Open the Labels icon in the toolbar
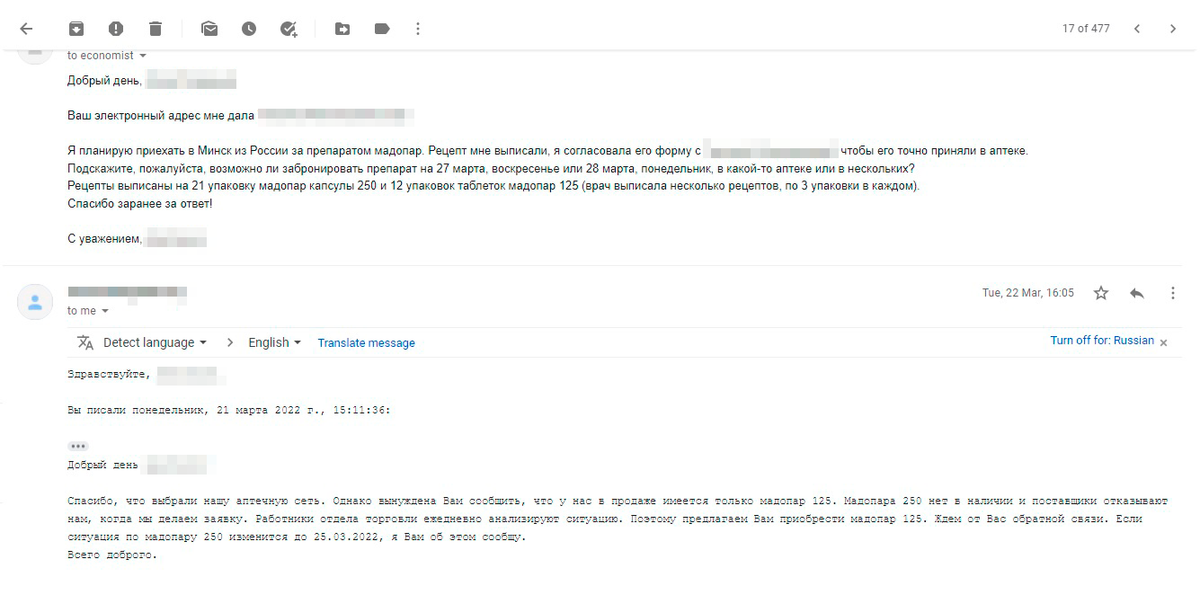This screenshot has height=603, width=1200. [x=382, y=29]
